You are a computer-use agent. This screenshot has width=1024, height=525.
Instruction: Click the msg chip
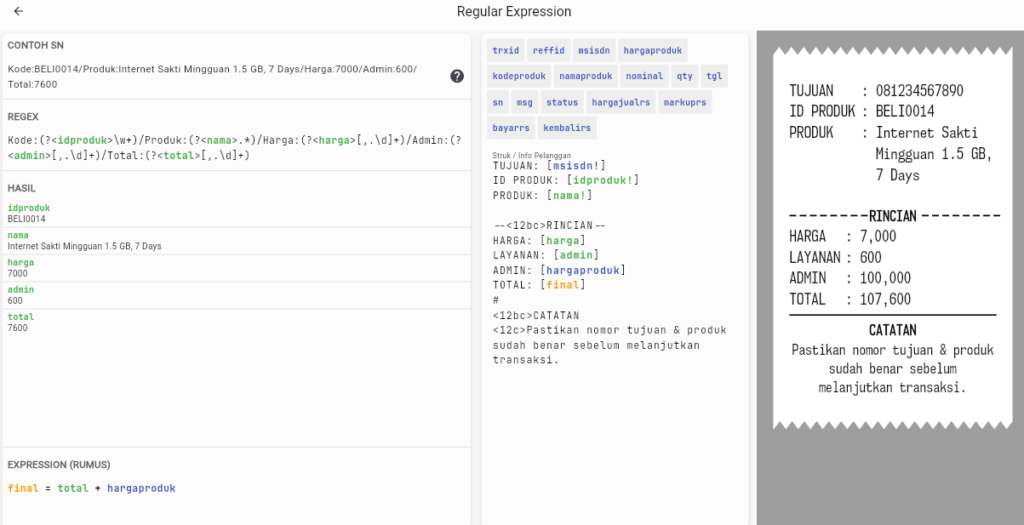coord(524,102)
